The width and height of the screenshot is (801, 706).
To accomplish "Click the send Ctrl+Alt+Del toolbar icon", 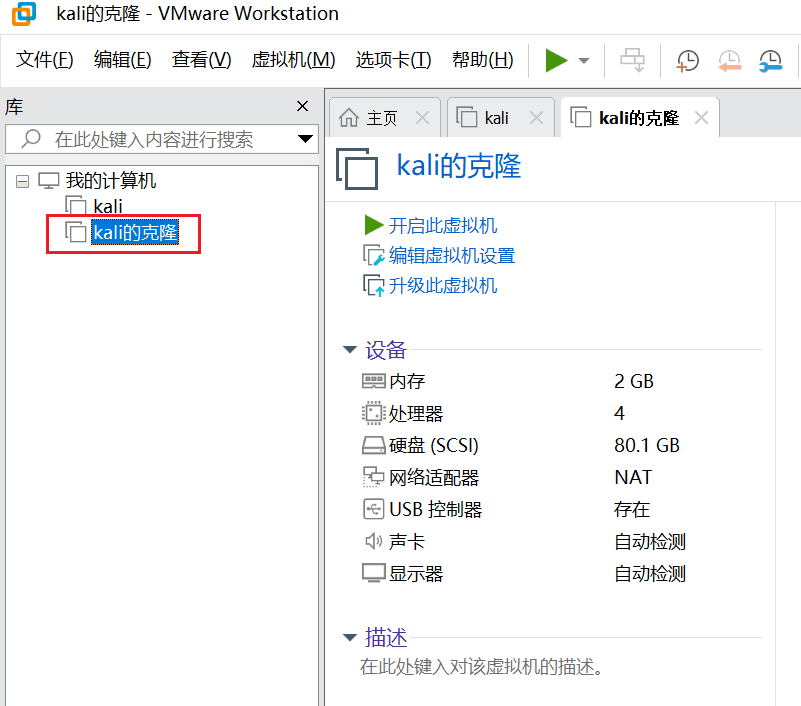I will pyautogui.click(x=632, y=60).
